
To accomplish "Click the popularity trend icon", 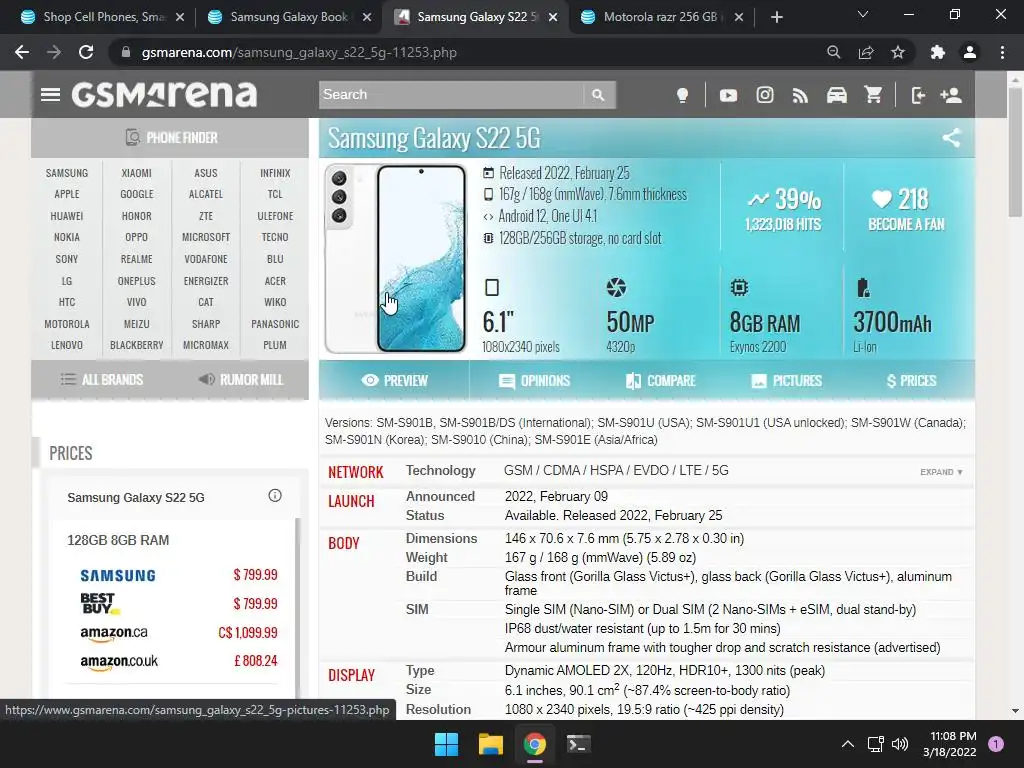I will [x=758, y=199].
